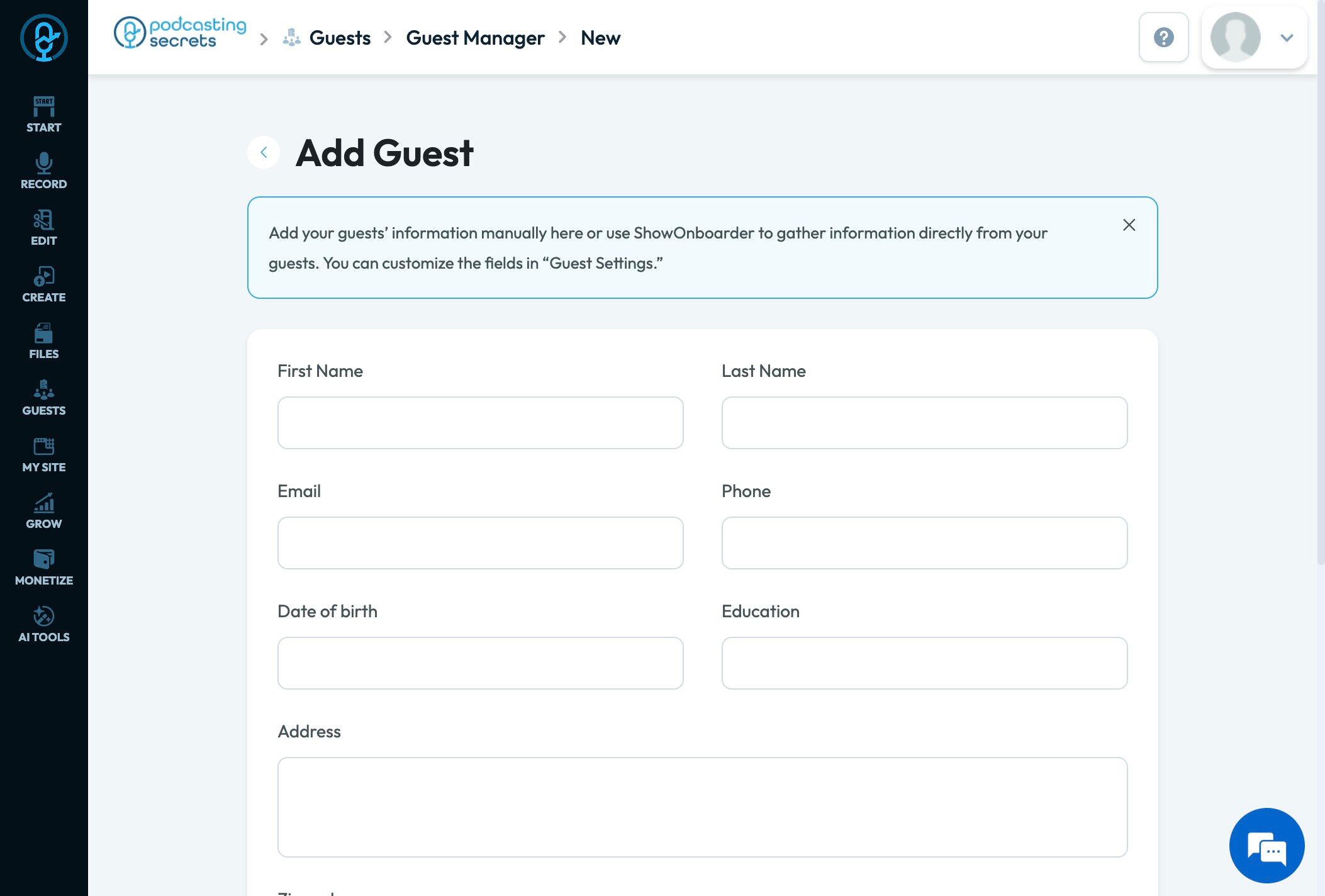Go back using arrow beside Add Guest
Screen dimensions: 1325x896
[264, 152]
